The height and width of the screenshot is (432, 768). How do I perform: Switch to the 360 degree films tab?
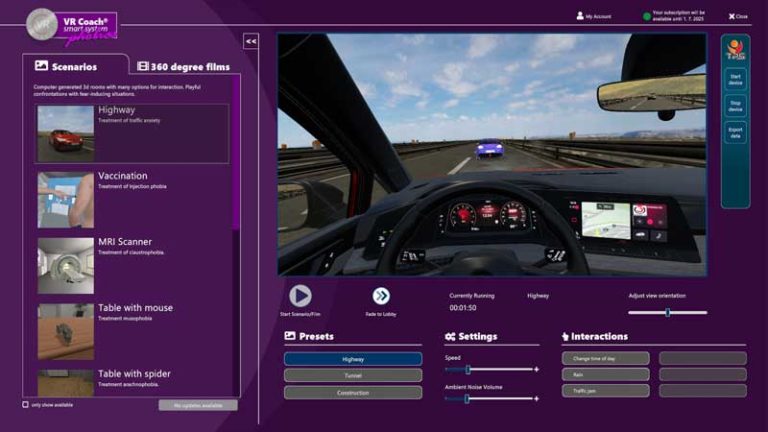tap(184, 67)
